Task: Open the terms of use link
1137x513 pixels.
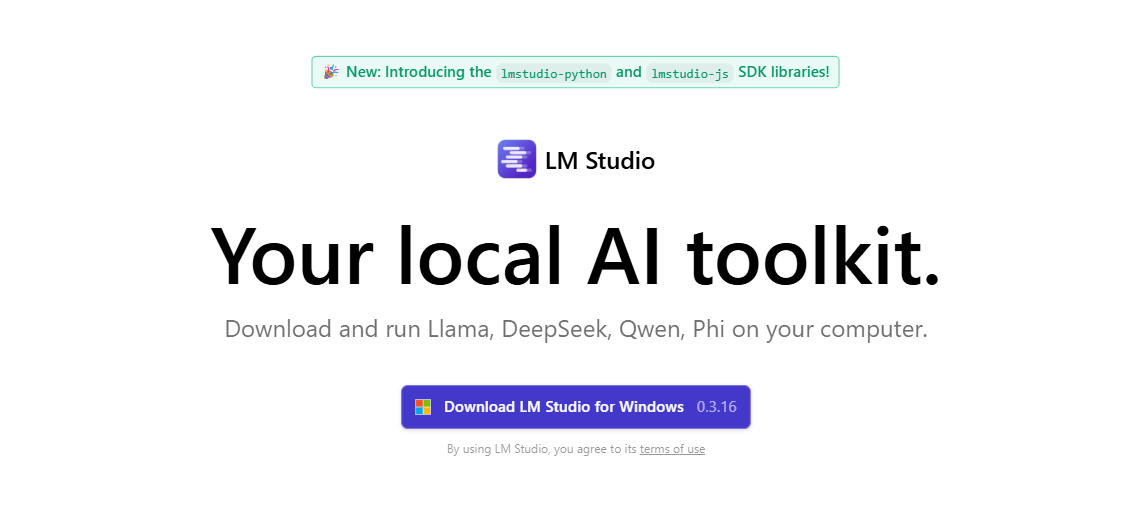Action: click(x=672, y=449)
